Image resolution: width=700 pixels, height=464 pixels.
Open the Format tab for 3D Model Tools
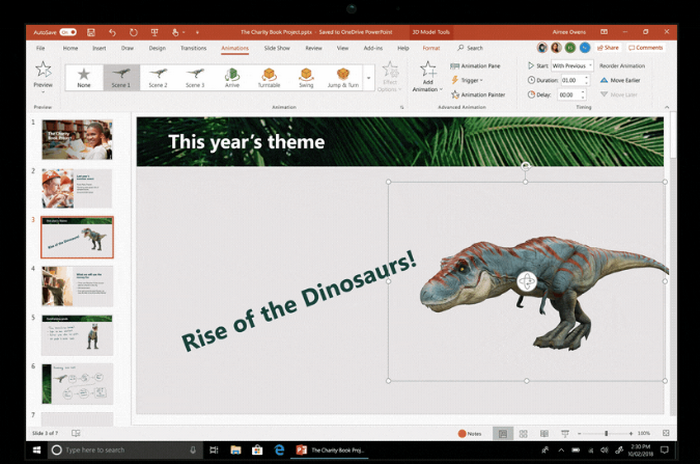point(431,48)
